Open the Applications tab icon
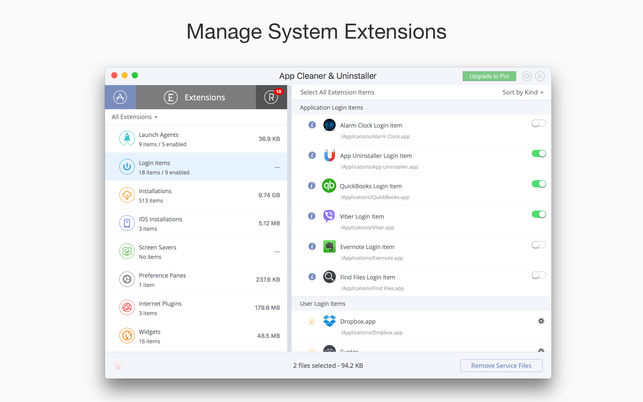 120,97
